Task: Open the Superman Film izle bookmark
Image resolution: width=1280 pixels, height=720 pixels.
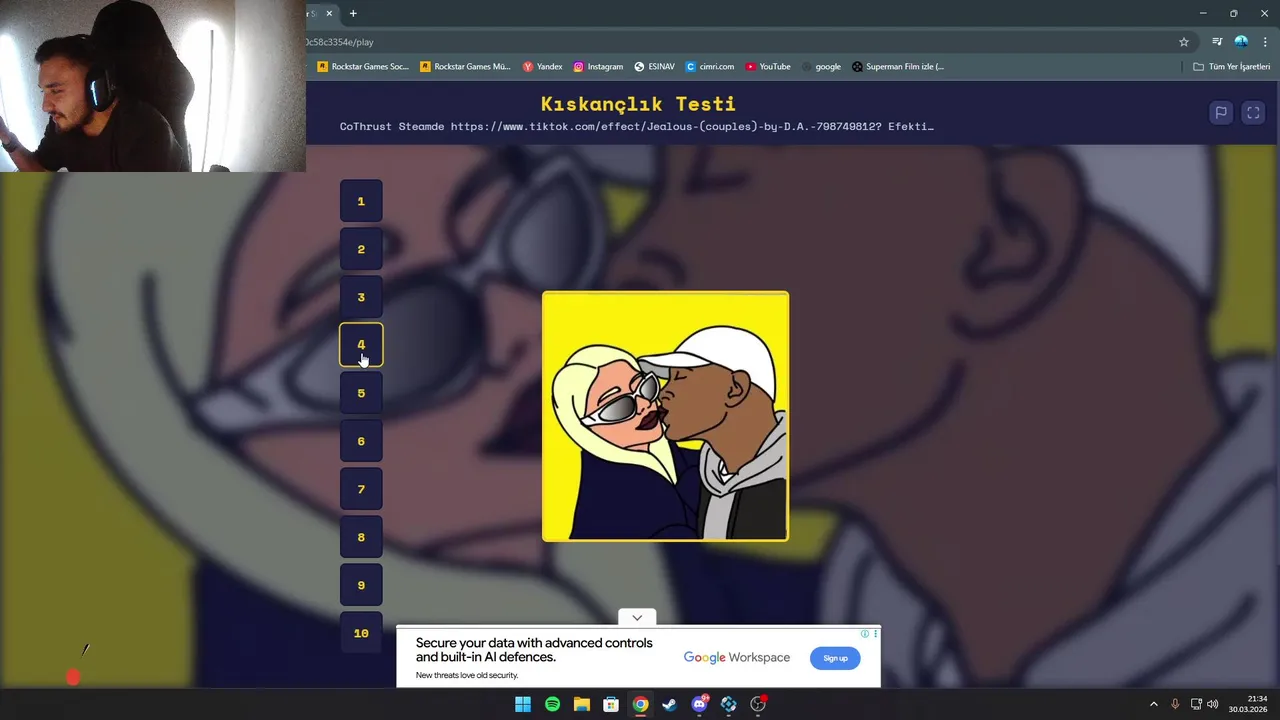Action: (x=898, y=67)
